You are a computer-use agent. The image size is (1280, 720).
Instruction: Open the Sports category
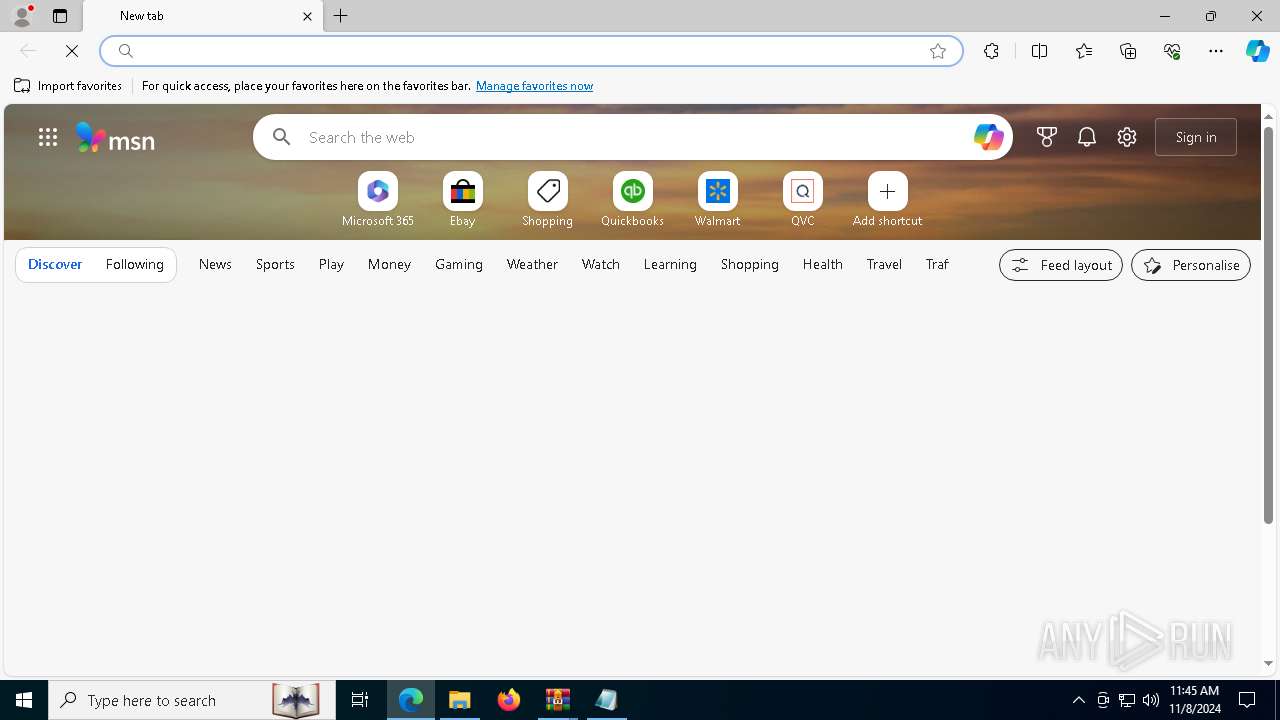click(275, 264)
